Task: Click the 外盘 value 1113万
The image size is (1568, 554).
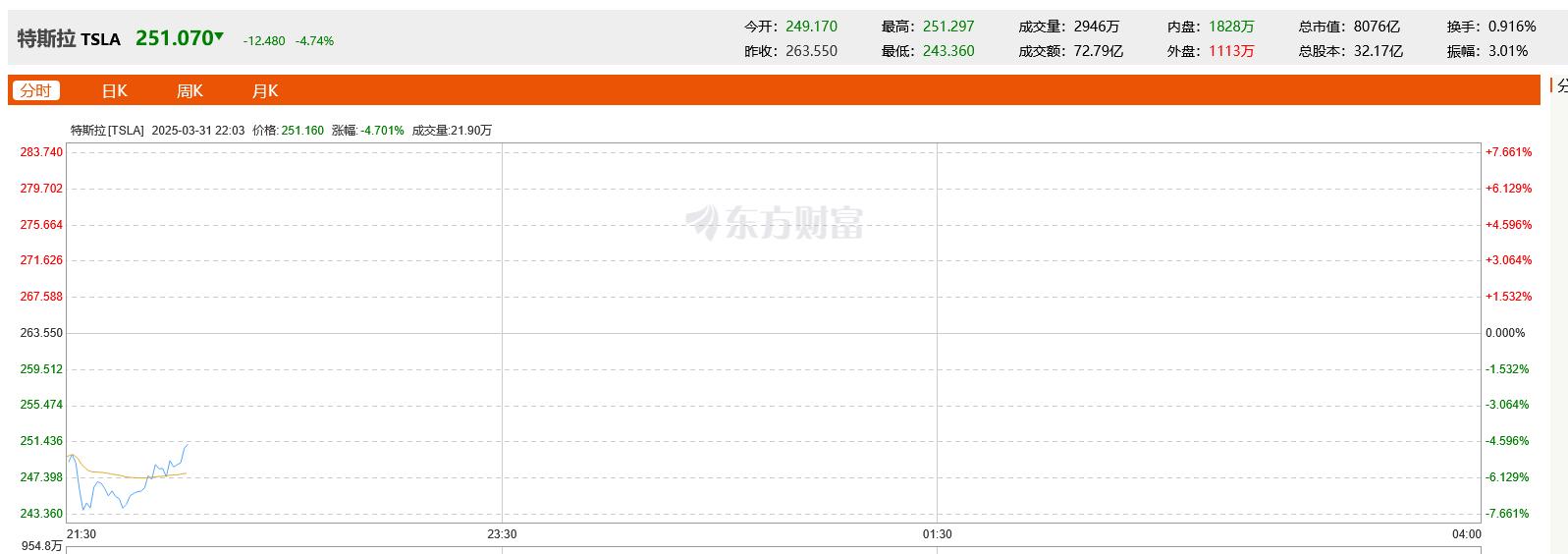Action: 1231,51
